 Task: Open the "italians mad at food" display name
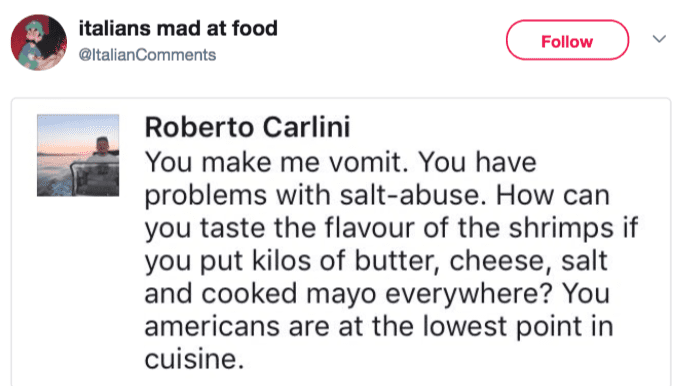click(x=178, y=28)
